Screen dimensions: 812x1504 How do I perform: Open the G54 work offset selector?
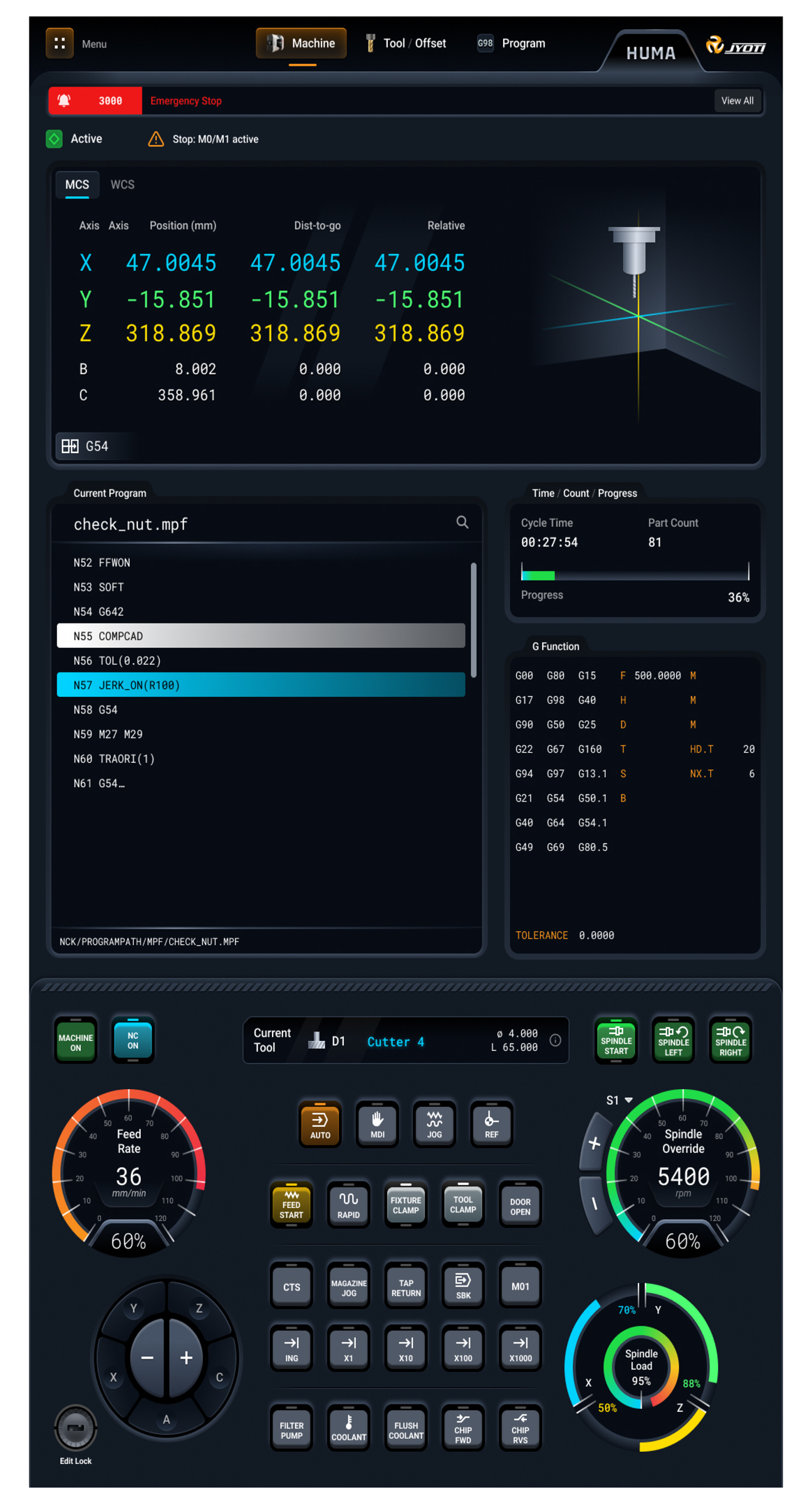(85, 446)
